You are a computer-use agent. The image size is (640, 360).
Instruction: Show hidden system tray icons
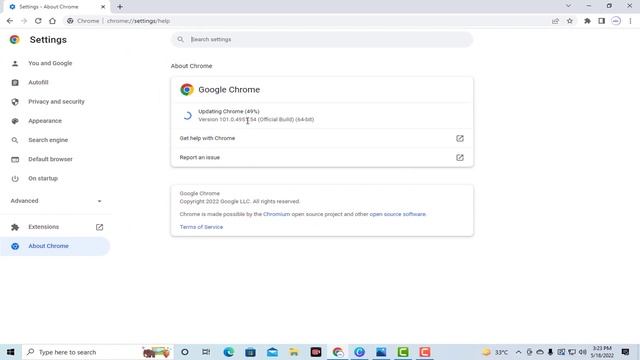coord(518,352)
